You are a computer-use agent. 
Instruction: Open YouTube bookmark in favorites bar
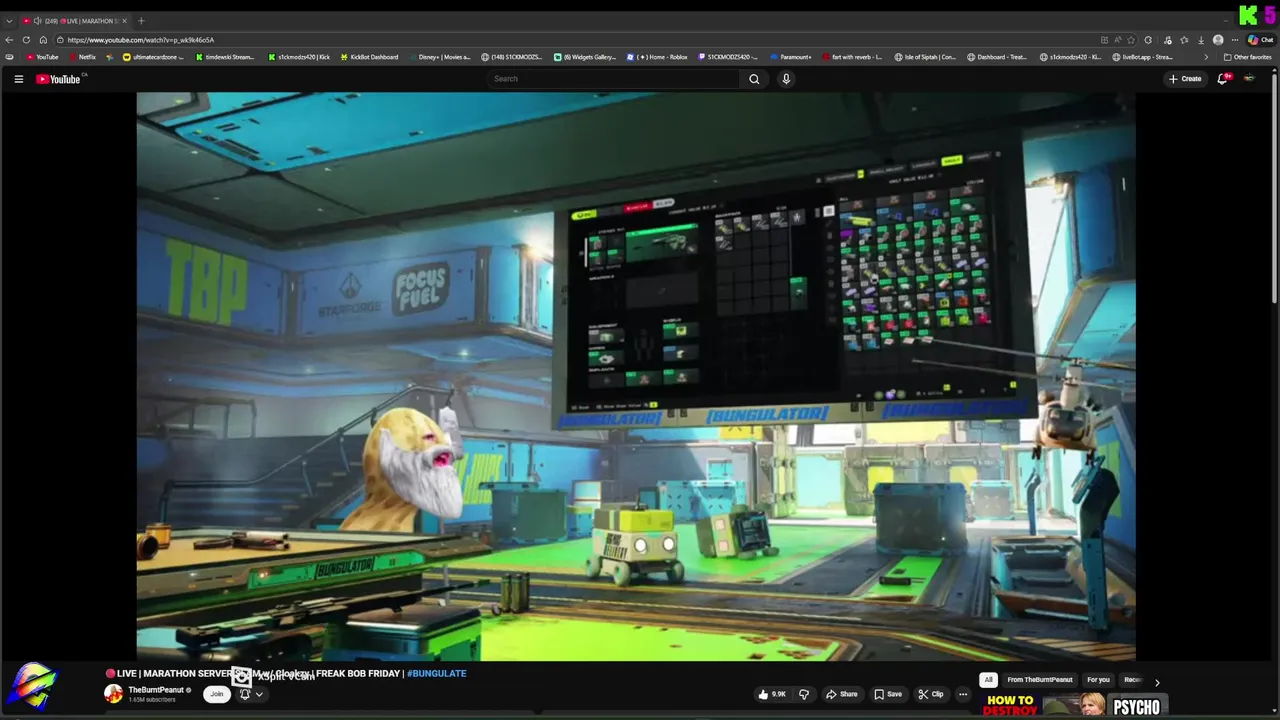click(x=43, y=57)
